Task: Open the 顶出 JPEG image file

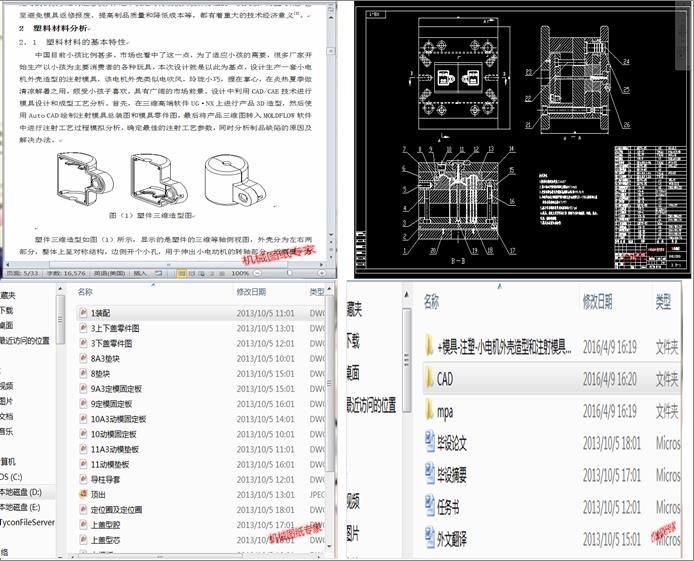Action: coord(98,494)
